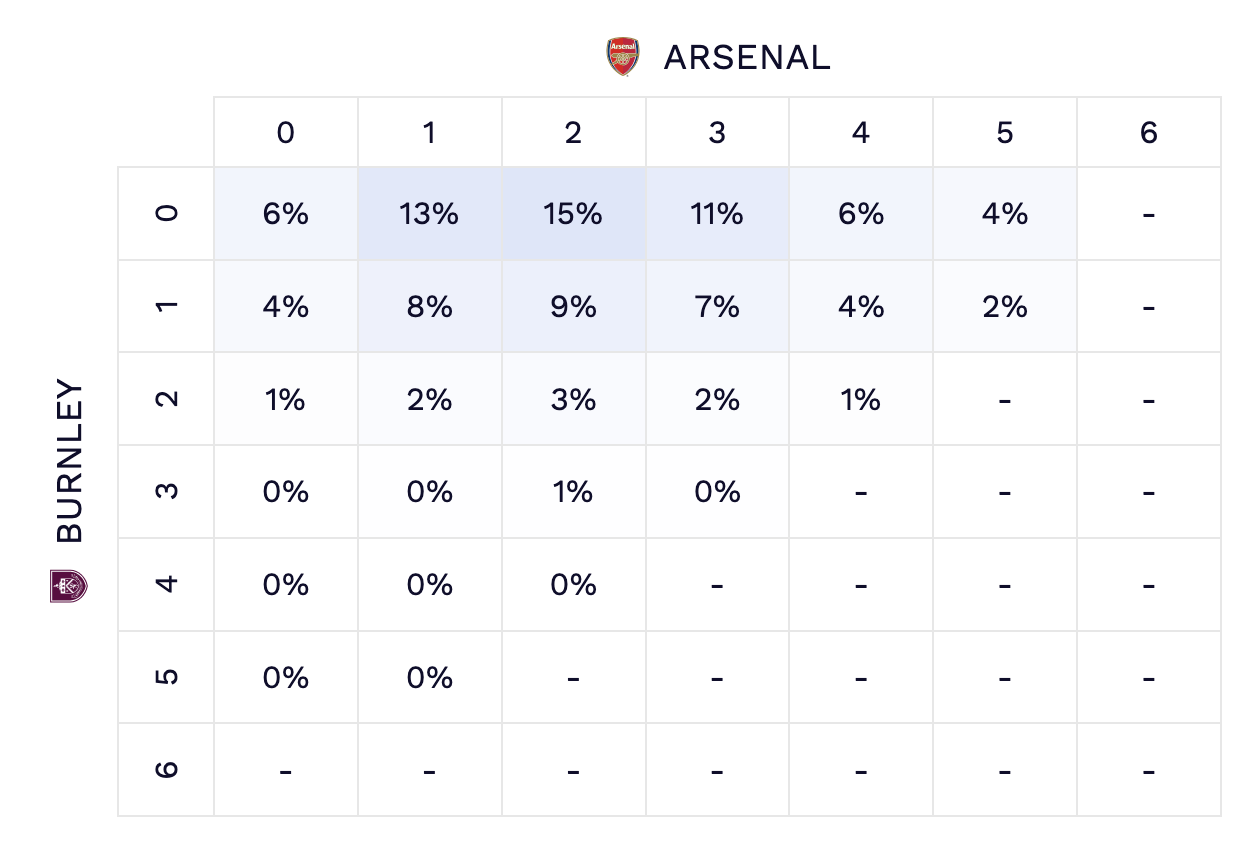Select Arsenal 5 Burnley 0 cell showing 4%
Viewport: 1252px width, 844px height.
pos(1005,214)
